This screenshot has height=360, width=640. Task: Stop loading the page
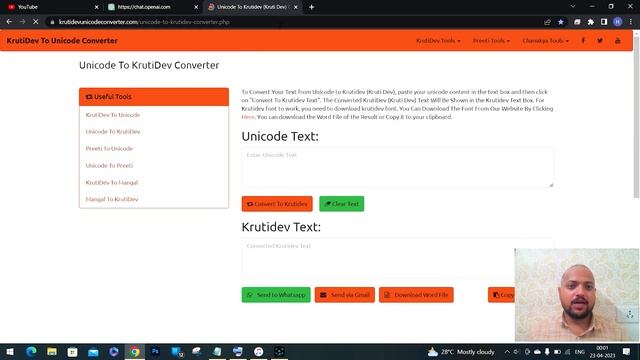pos(36,22)
